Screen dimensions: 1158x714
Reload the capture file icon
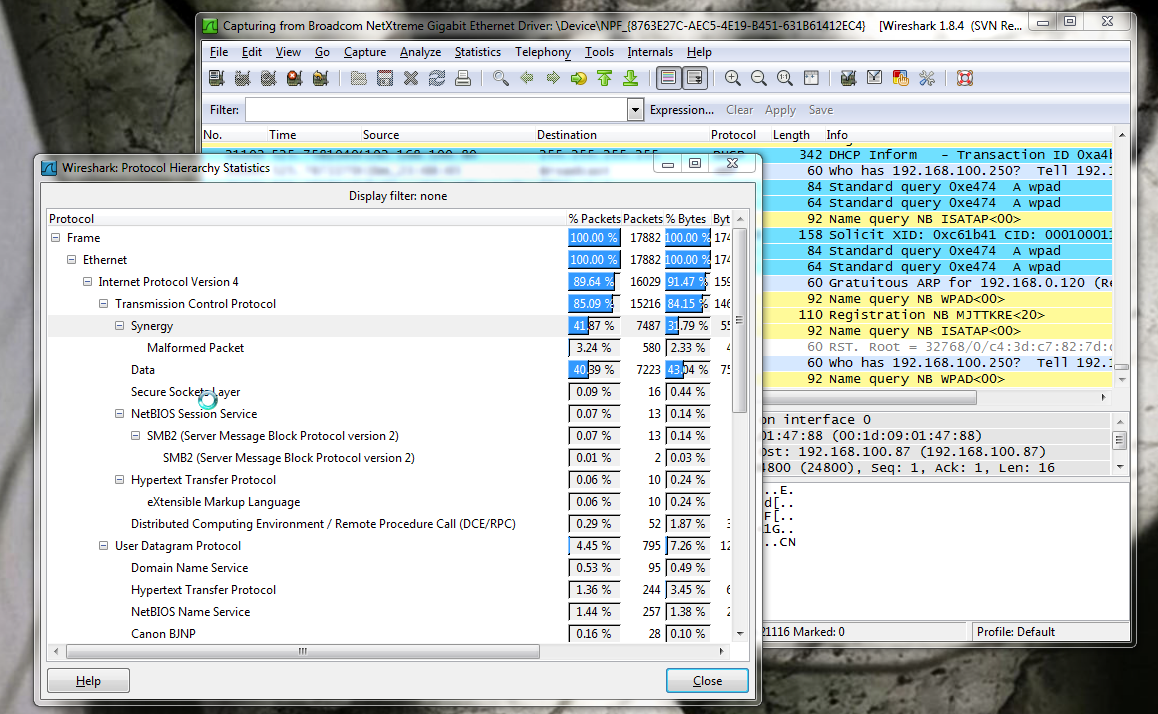click(x=436, y=78)
